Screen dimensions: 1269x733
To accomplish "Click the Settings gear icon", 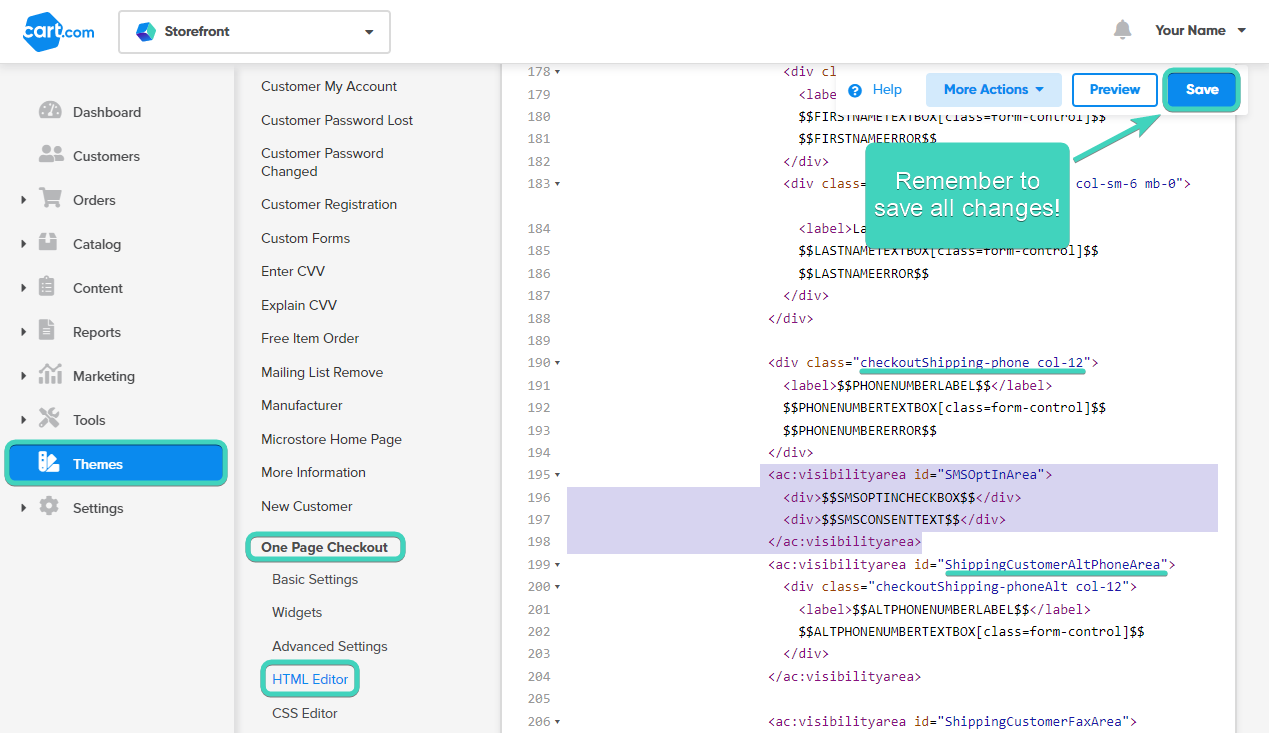I will (49, 507).
